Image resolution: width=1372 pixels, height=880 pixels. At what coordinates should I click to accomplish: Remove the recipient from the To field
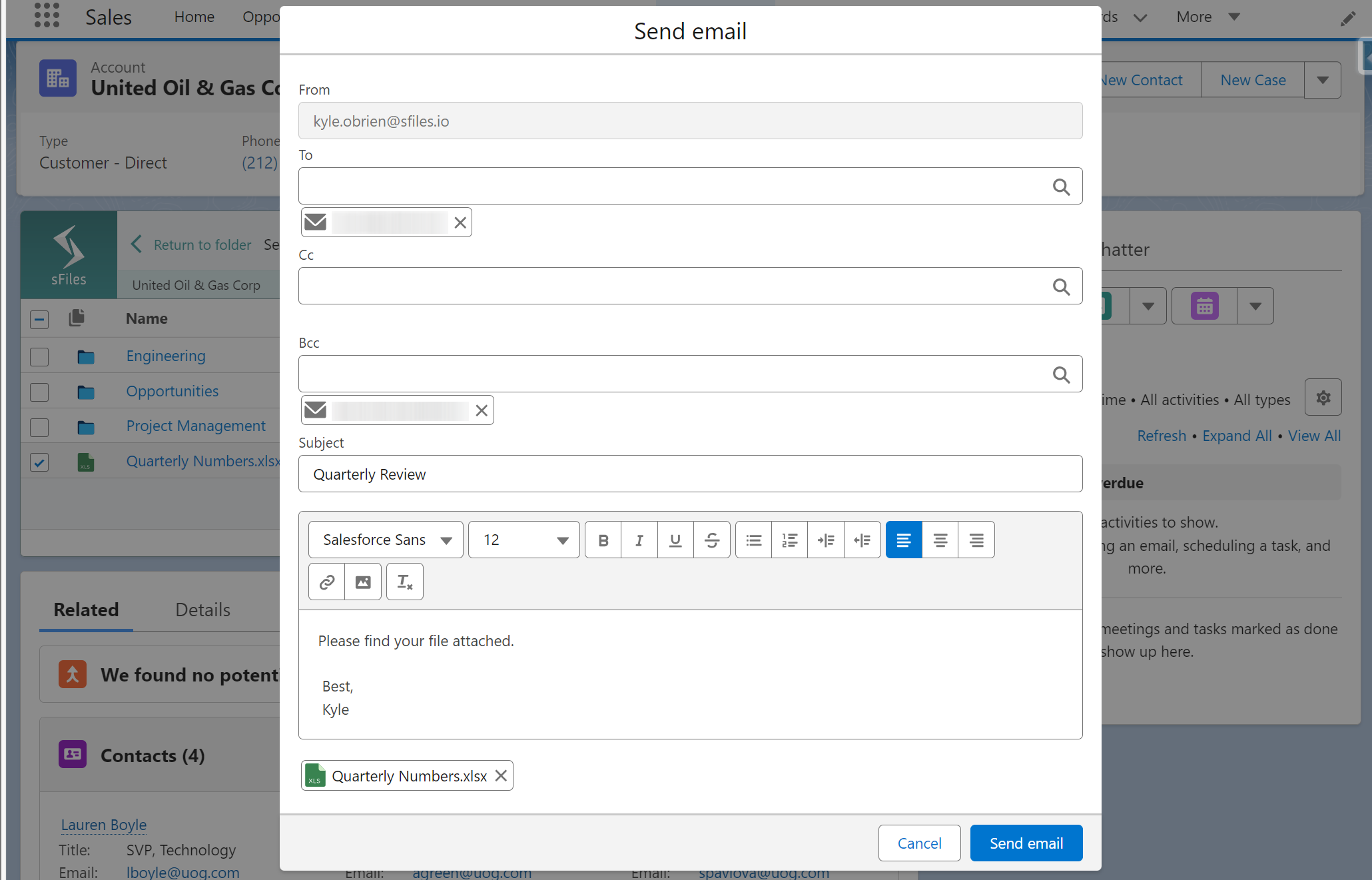click(460, 222)
